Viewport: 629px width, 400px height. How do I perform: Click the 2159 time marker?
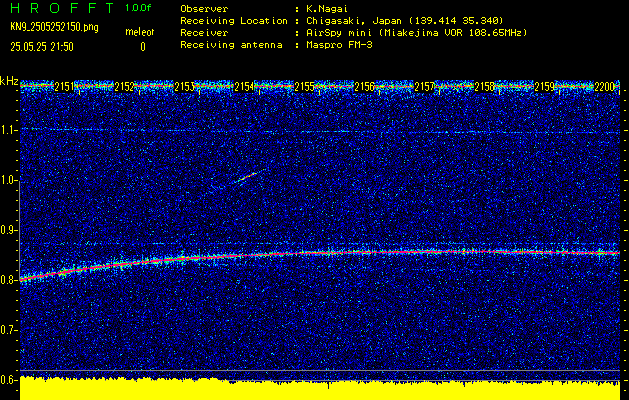coord(544,87)
